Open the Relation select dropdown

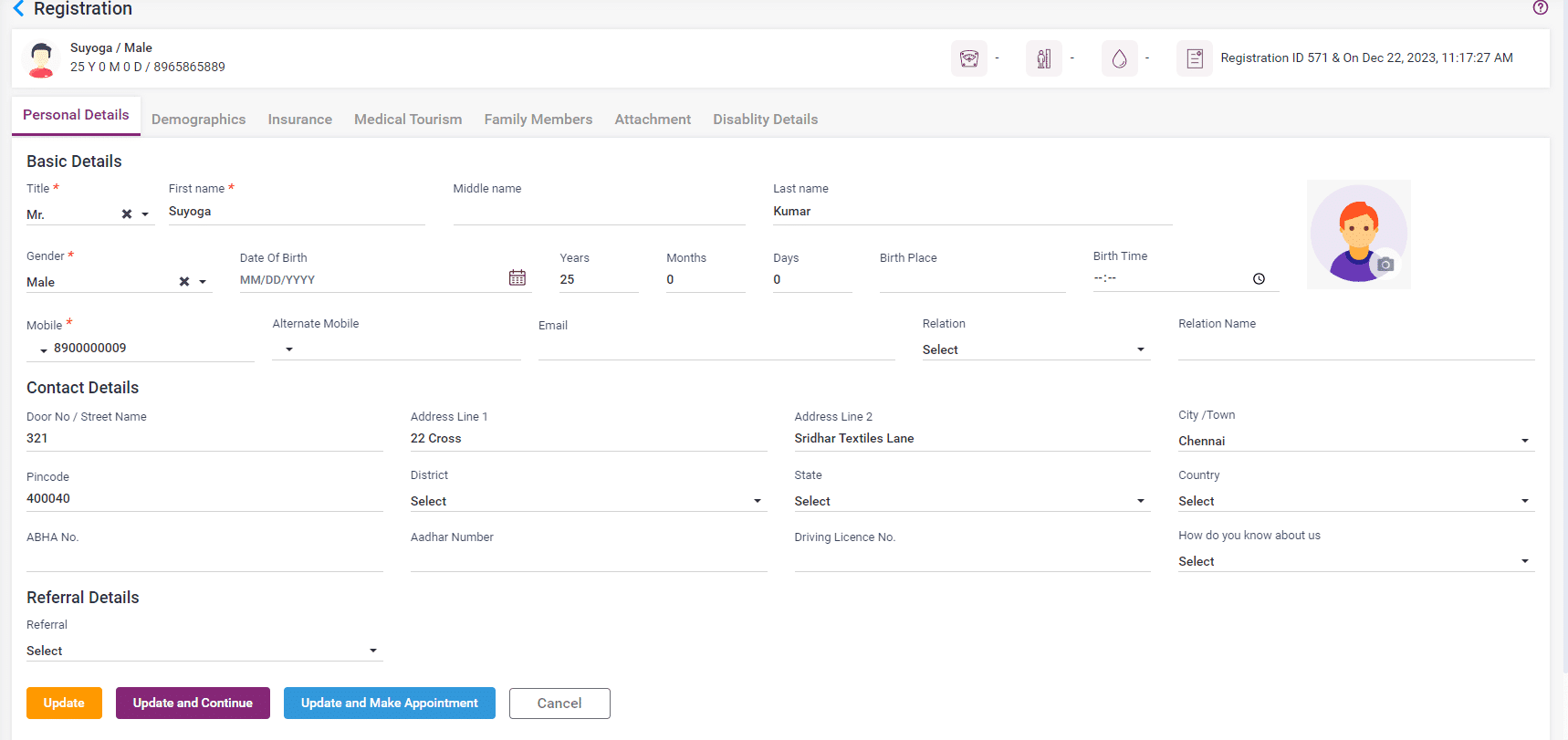pyautogui.click(x=1140, y=349)
